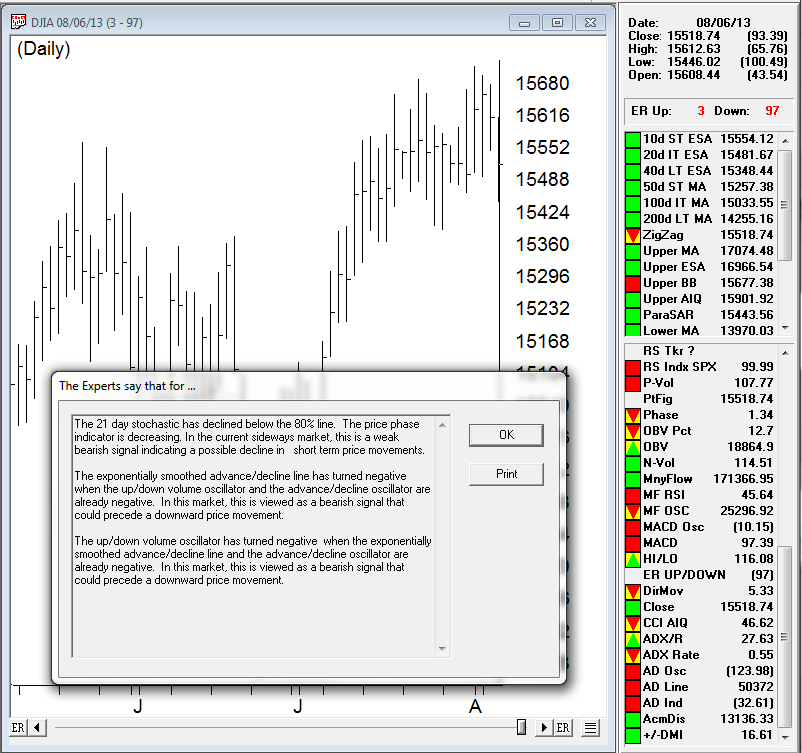Click the ER UP/DOWN row label
This screenshot has height=753, width=802.
click(x=684, y=575)
